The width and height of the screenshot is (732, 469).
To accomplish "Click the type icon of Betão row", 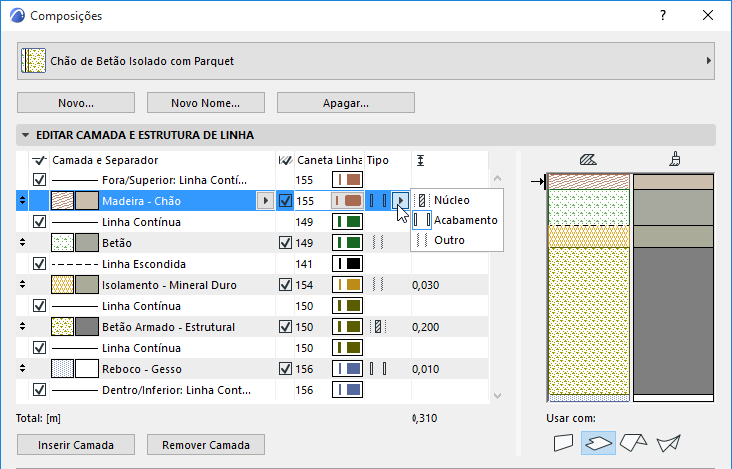I will pyautogui.click(x=378, y=242).
